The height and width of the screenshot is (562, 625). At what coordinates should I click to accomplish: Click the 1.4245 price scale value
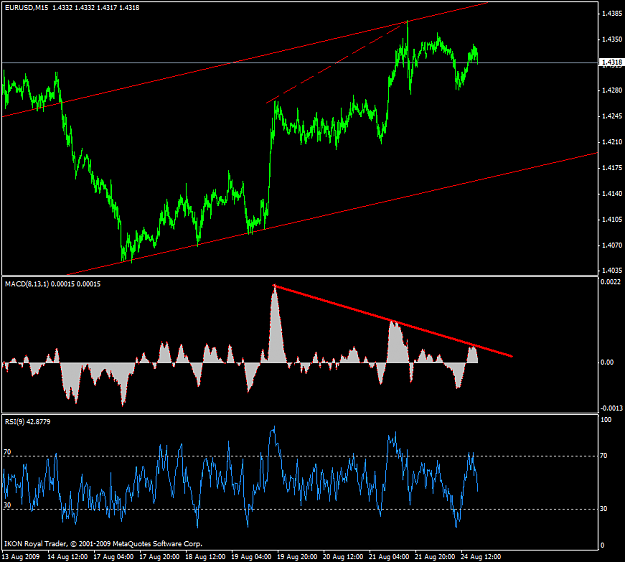612,116
